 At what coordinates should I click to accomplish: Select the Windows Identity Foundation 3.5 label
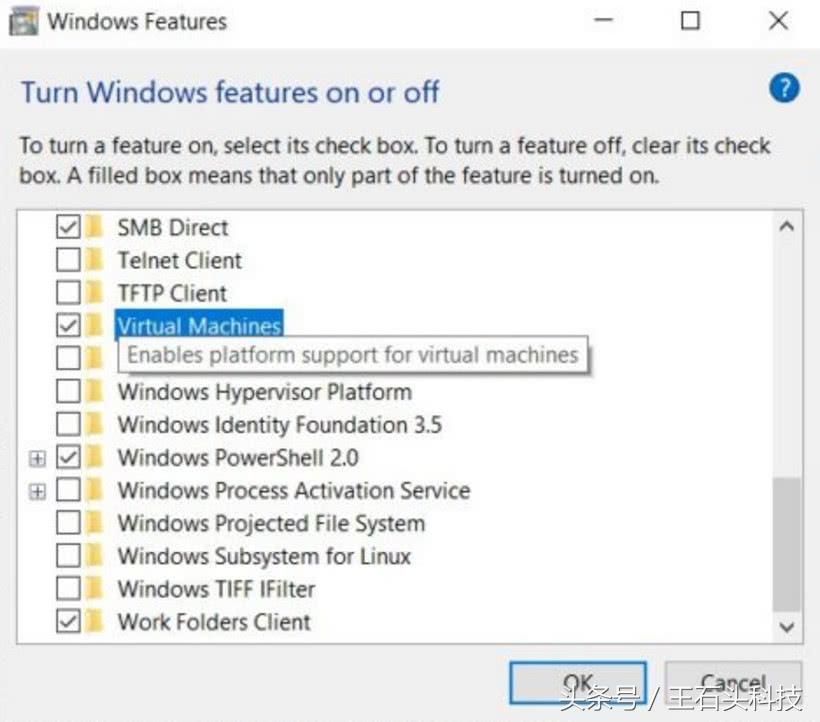click(x=280, y=425)
